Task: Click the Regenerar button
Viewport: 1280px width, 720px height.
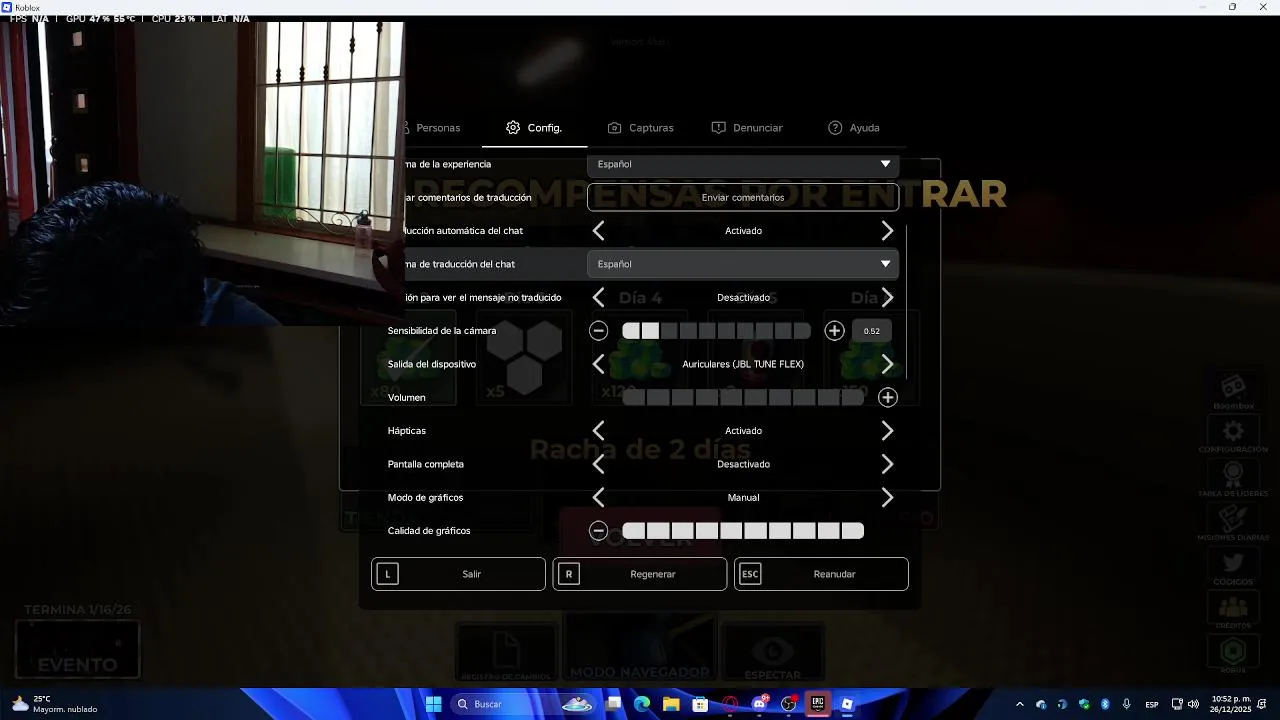Action: tap(640, 574)
